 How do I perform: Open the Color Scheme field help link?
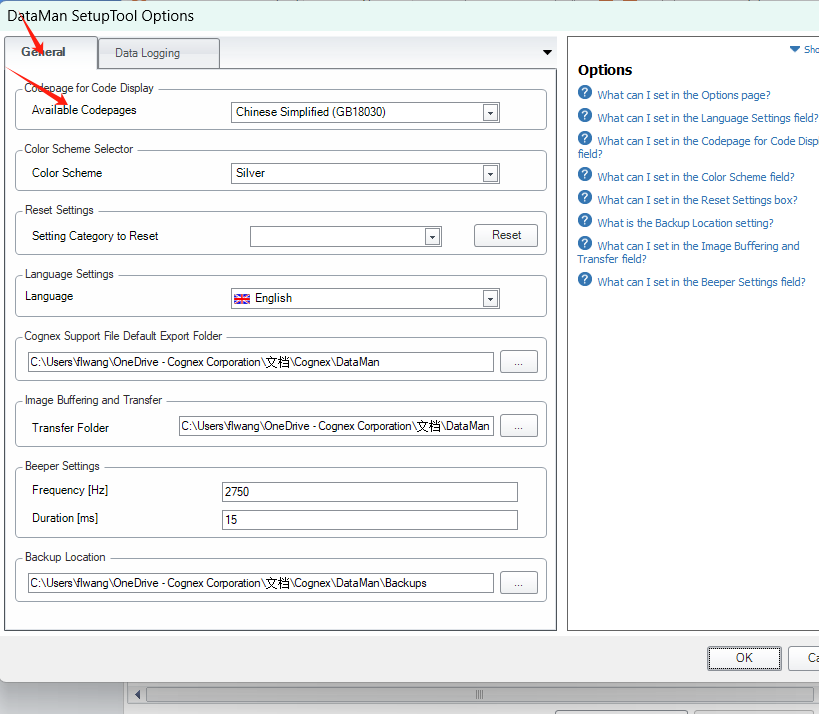click(696, 177)
